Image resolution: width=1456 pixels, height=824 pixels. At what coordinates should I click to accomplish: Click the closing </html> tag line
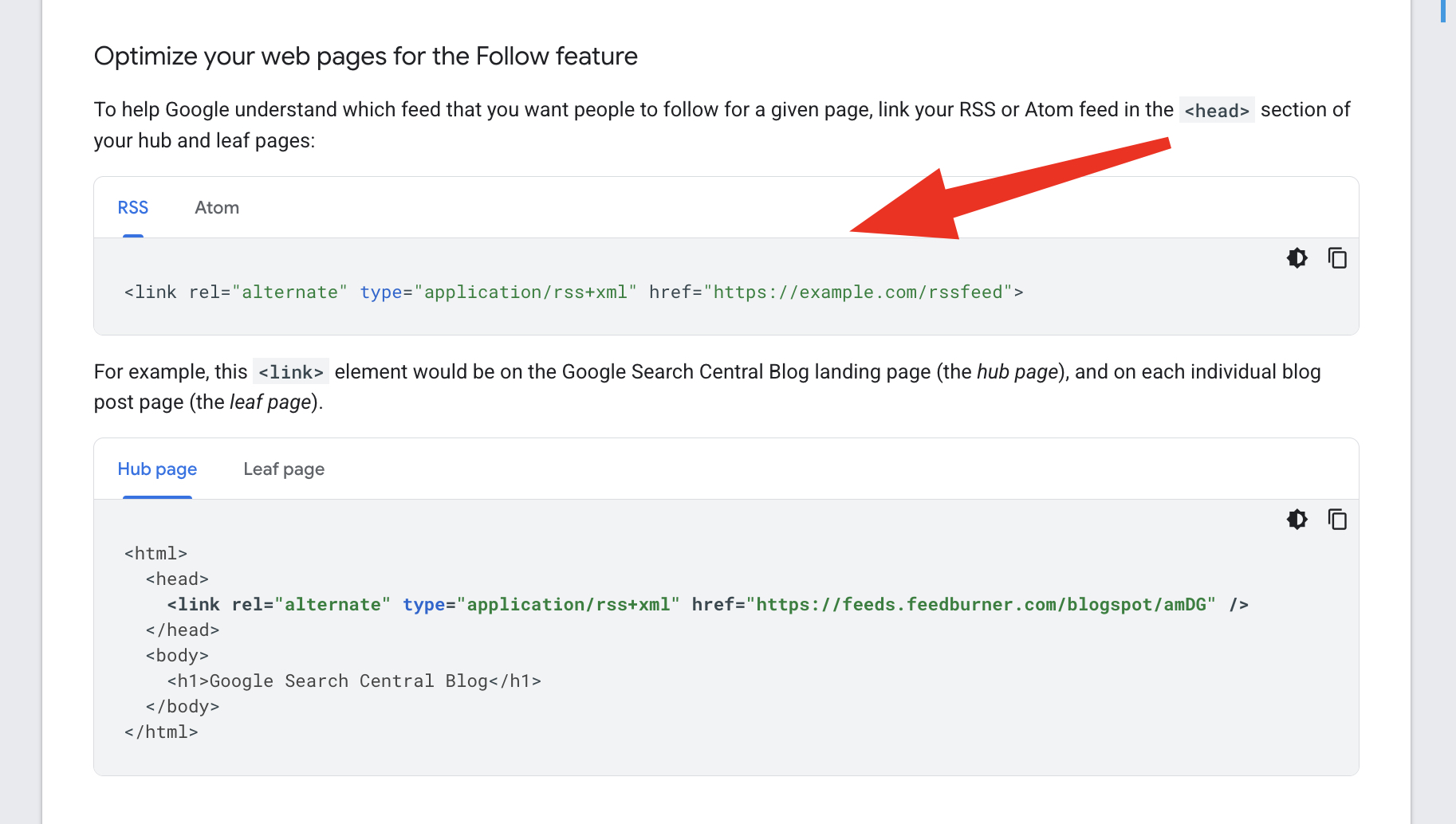[161, 732]
